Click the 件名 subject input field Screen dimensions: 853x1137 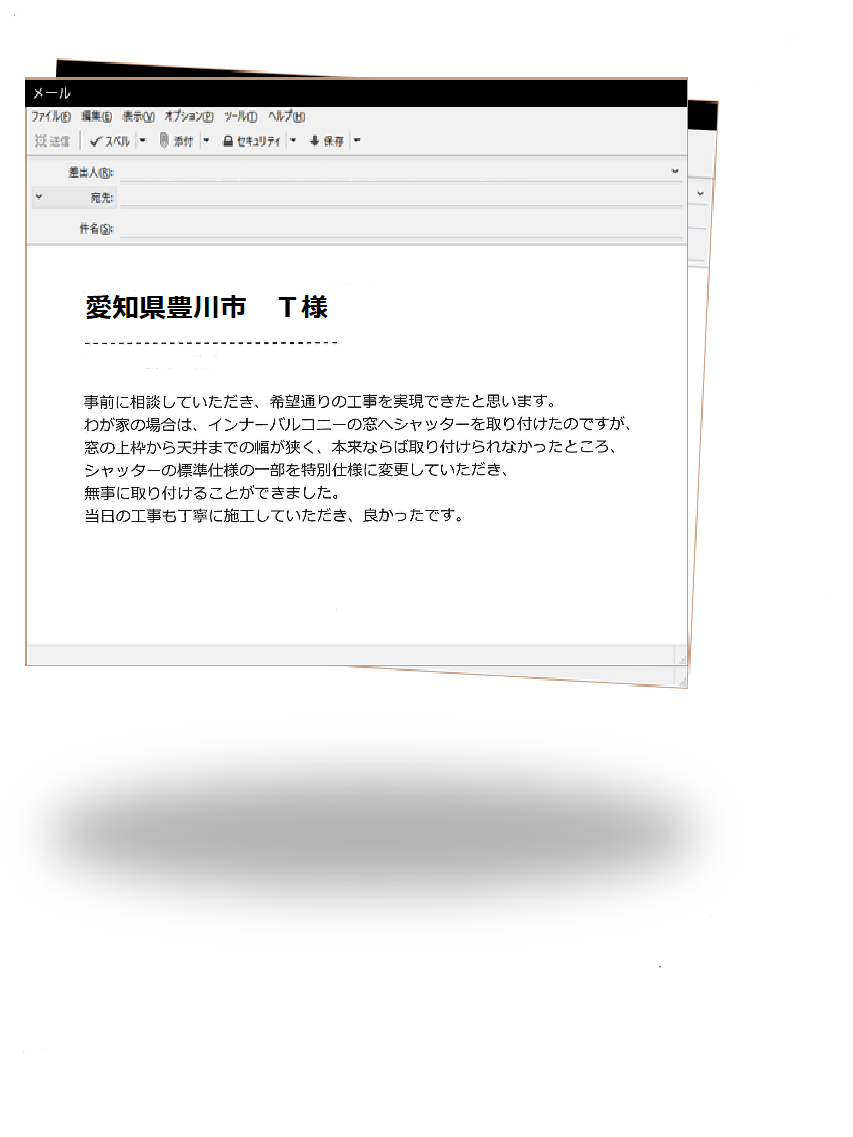coord(400,230)
